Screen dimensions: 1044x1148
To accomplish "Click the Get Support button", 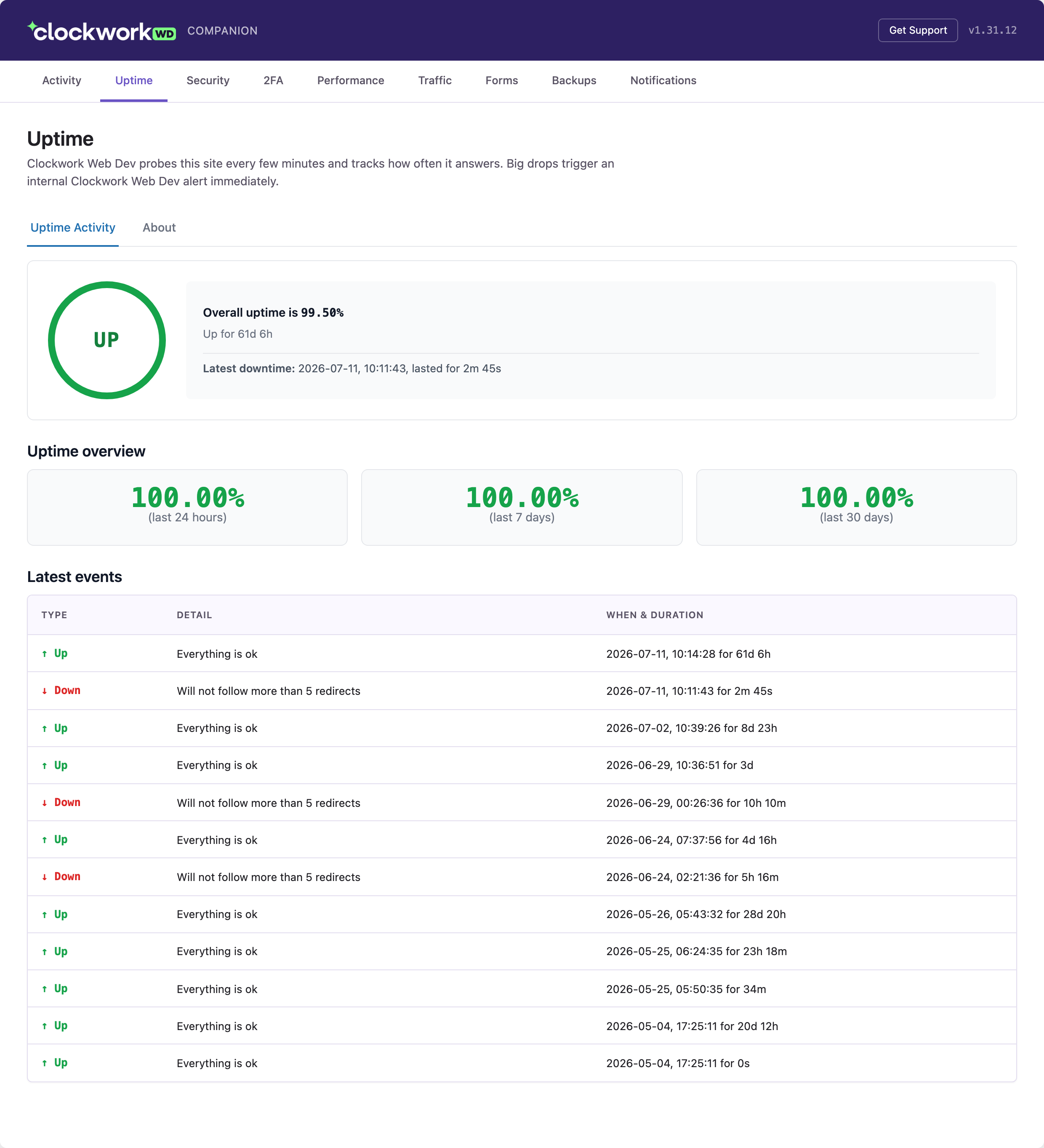I will pyautogui.click(x=918, y=30).
